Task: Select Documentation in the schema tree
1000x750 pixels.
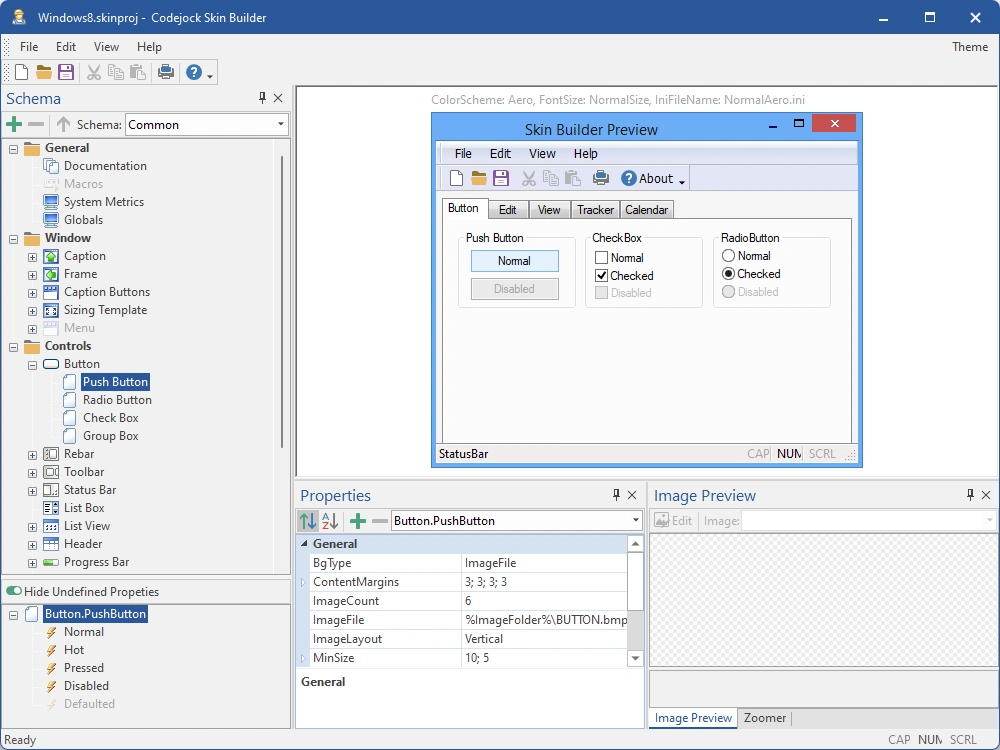Action: [x=105, y=166]
